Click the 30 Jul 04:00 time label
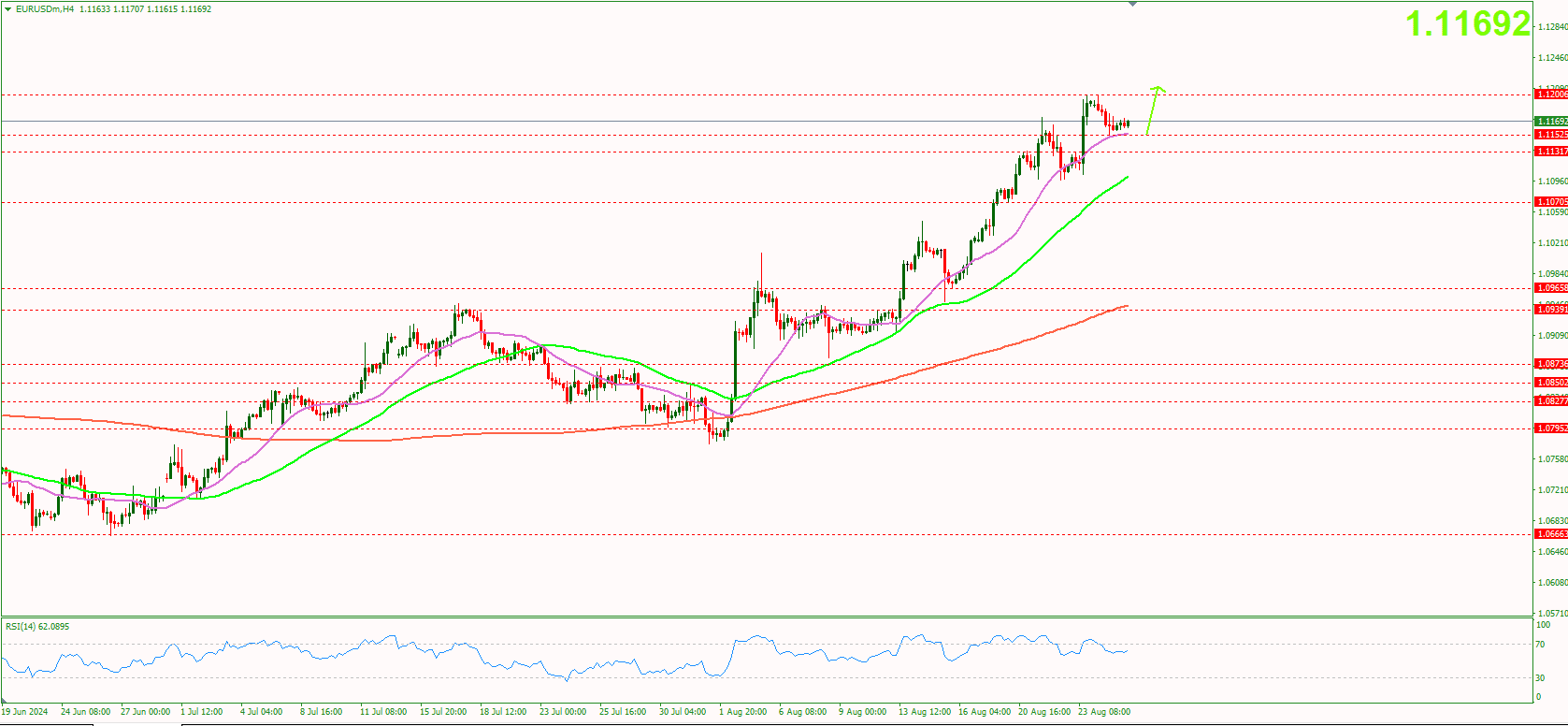Screen dimensions: 1568x726 tap(683, 712)
